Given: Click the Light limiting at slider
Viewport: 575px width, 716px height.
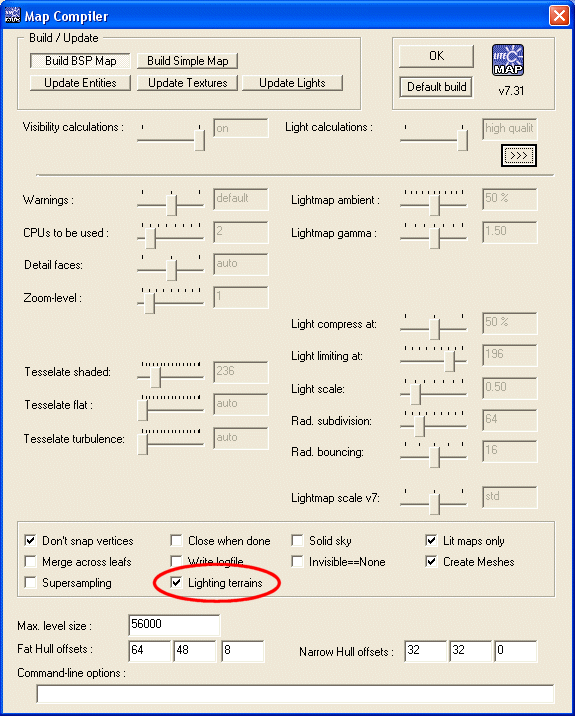Looking at the screenshot, I should click(434, 359).
